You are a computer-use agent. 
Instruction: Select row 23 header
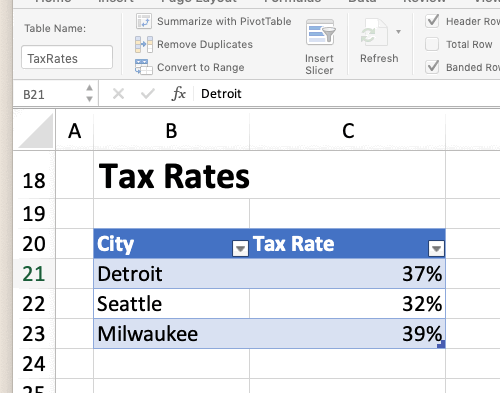(x=34, y=334)
